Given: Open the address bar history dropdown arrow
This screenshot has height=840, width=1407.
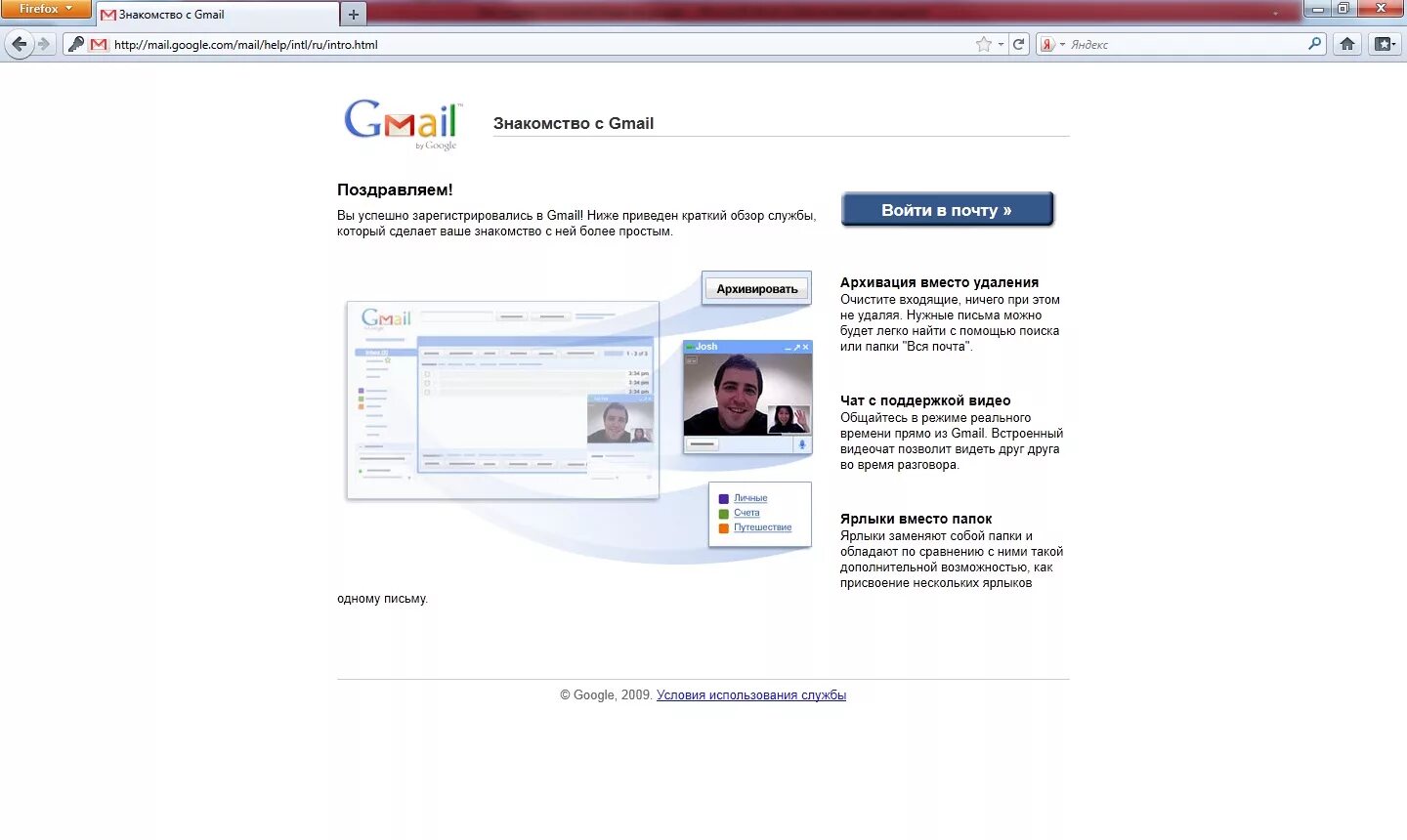Looking at the screenshot, I should 1001,44.
